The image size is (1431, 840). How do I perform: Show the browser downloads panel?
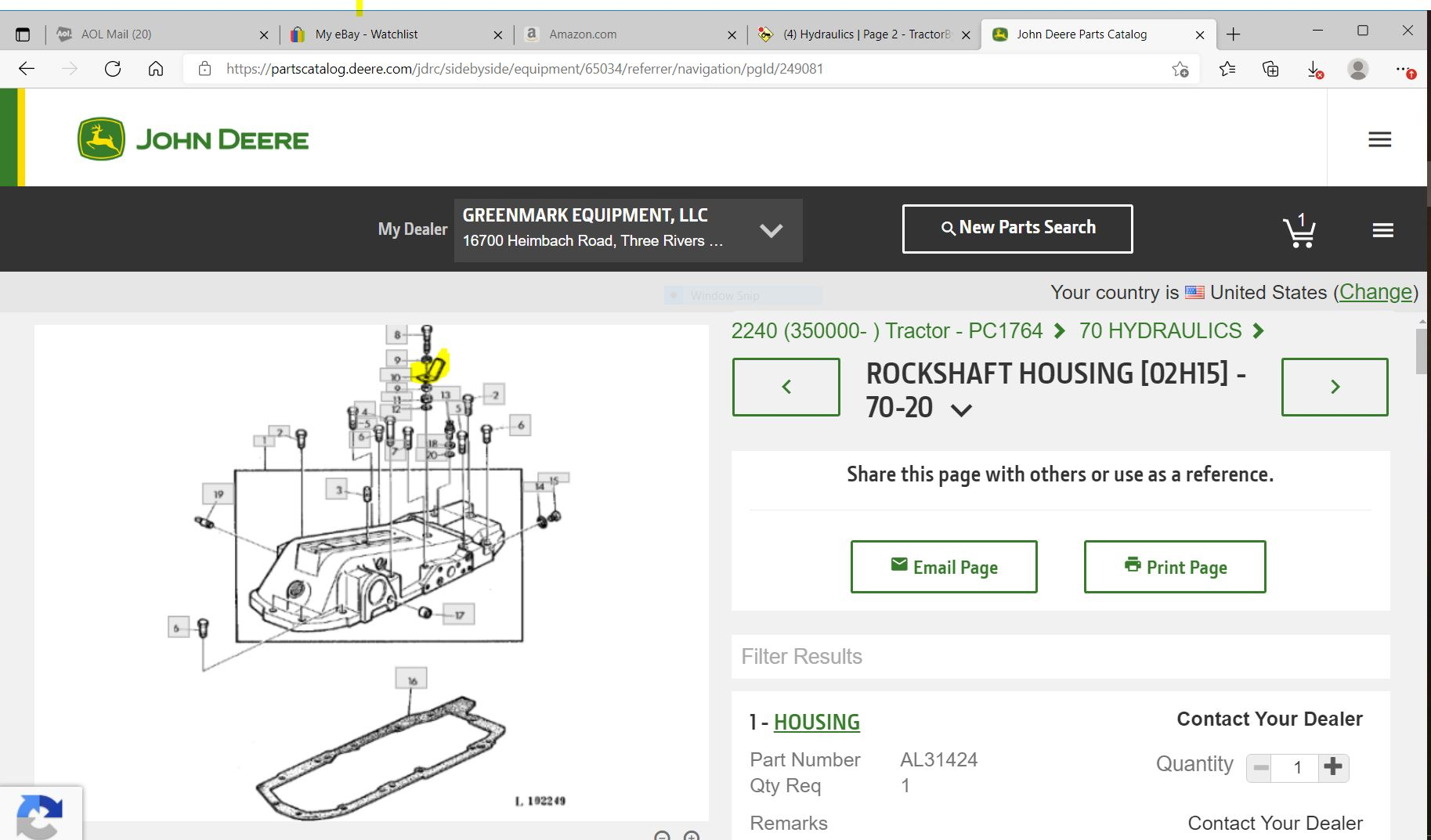1315,70
